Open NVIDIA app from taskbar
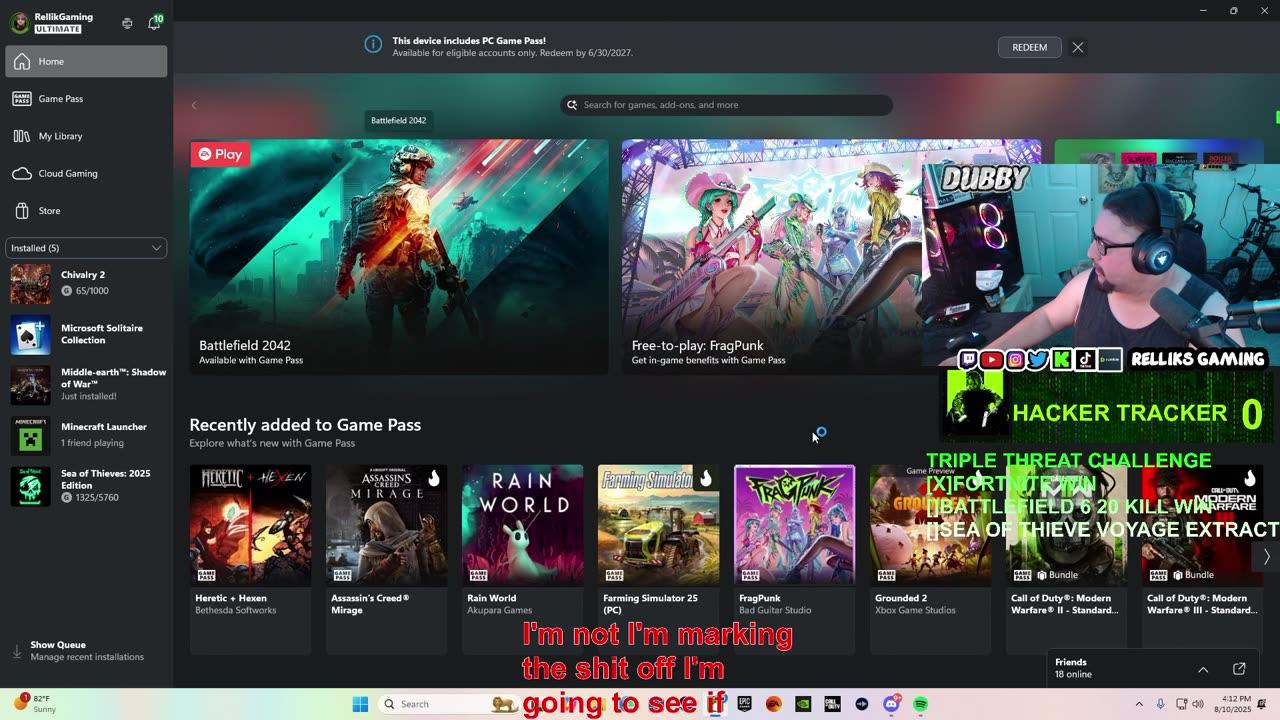 (803, 704)
